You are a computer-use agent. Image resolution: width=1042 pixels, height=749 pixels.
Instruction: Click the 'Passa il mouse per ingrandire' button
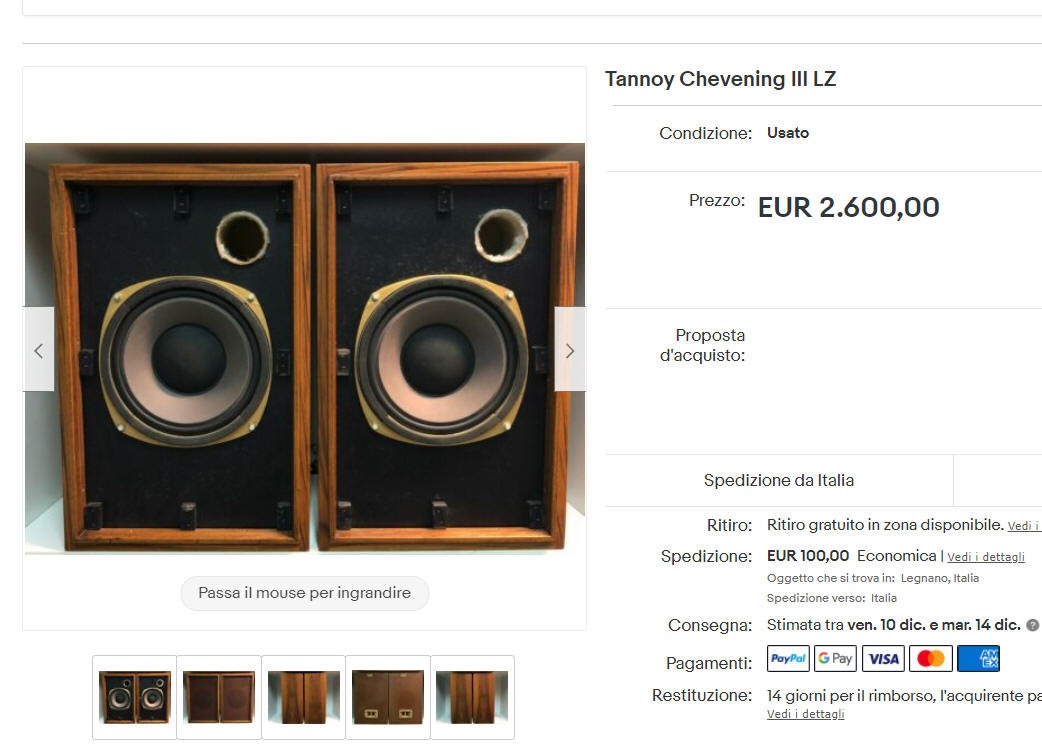click(x=304, y=593)
